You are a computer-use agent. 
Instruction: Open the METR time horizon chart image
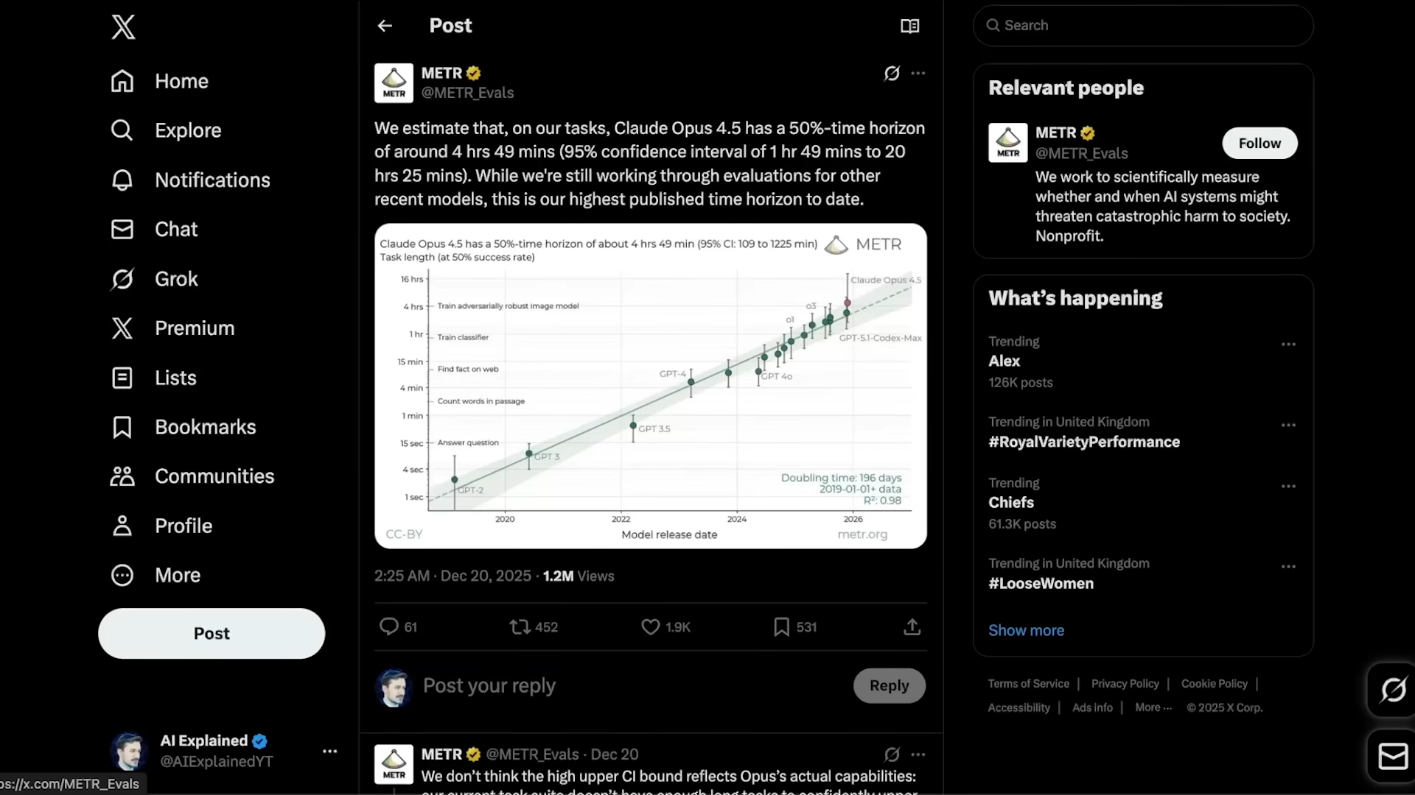[x=650, y=386]
